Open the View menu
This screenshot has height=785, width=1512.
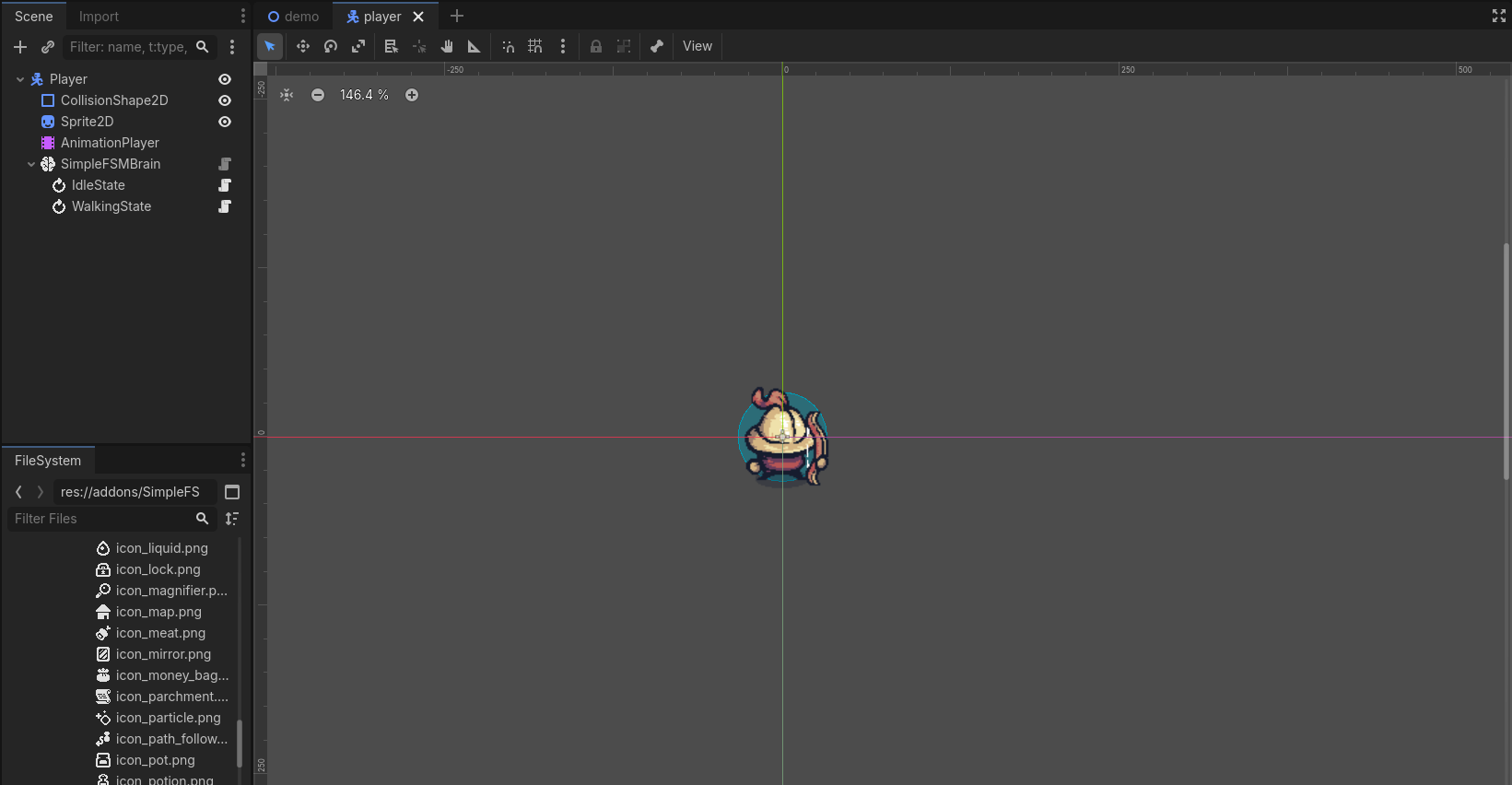click(x=697, y=46)
